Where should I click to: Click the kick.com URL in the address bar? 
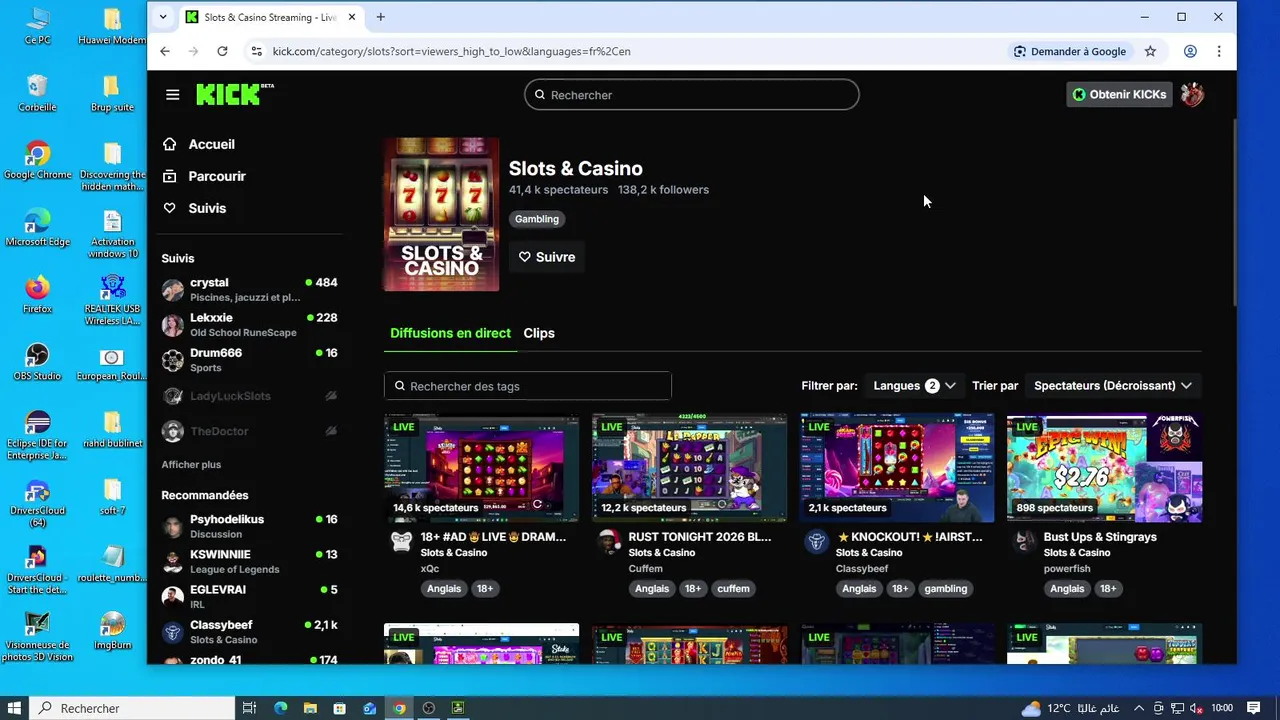[451, 51]
